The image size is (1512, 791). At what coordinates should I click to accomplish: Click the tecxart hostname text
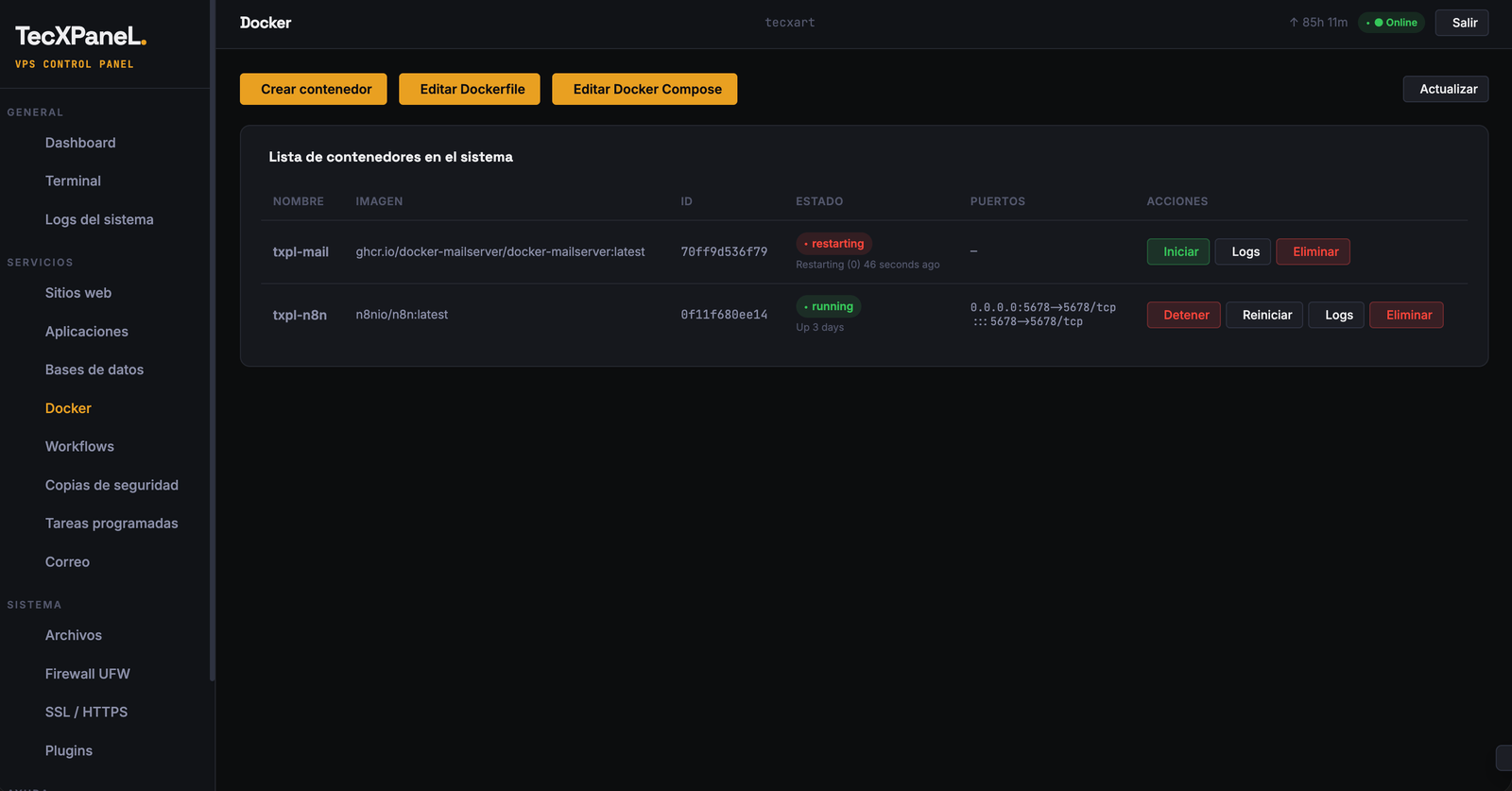[x=790, y=23]
